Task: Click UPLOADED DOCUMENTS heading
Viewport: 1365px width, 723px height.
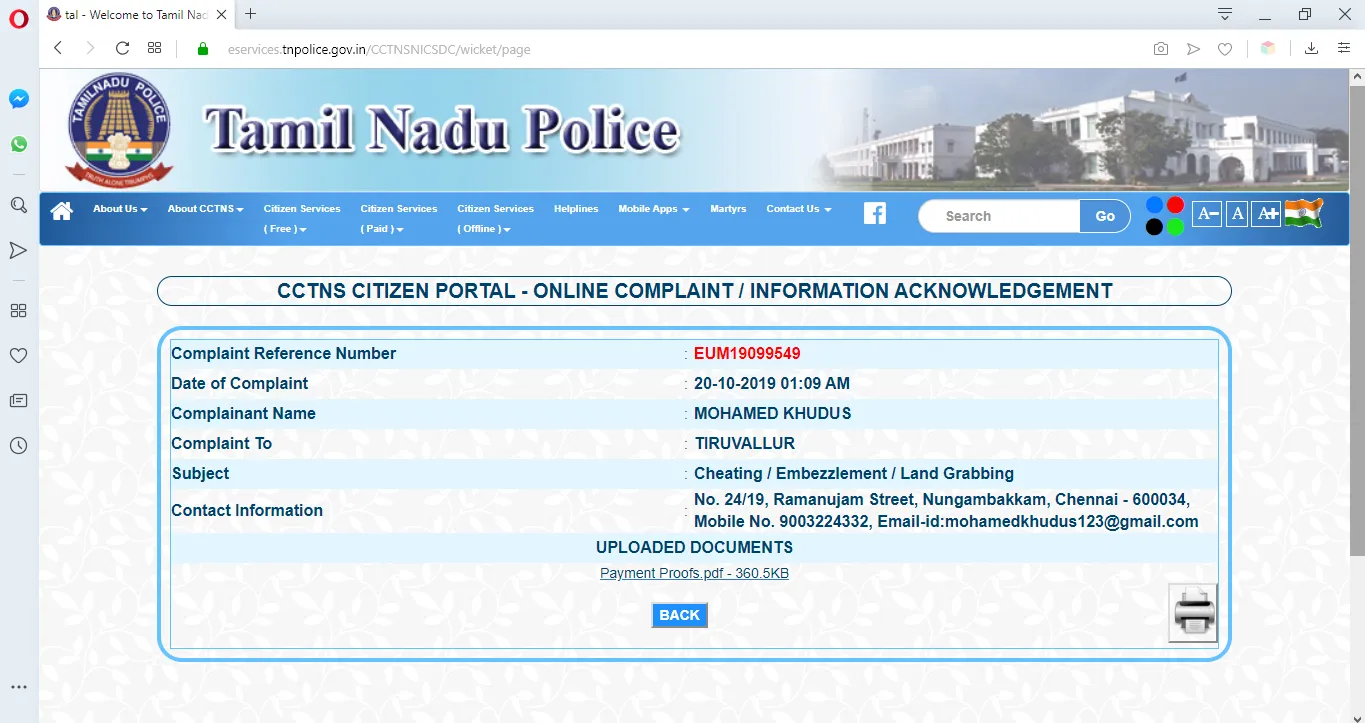Action: pyautogui.click(x=694, y=547)
